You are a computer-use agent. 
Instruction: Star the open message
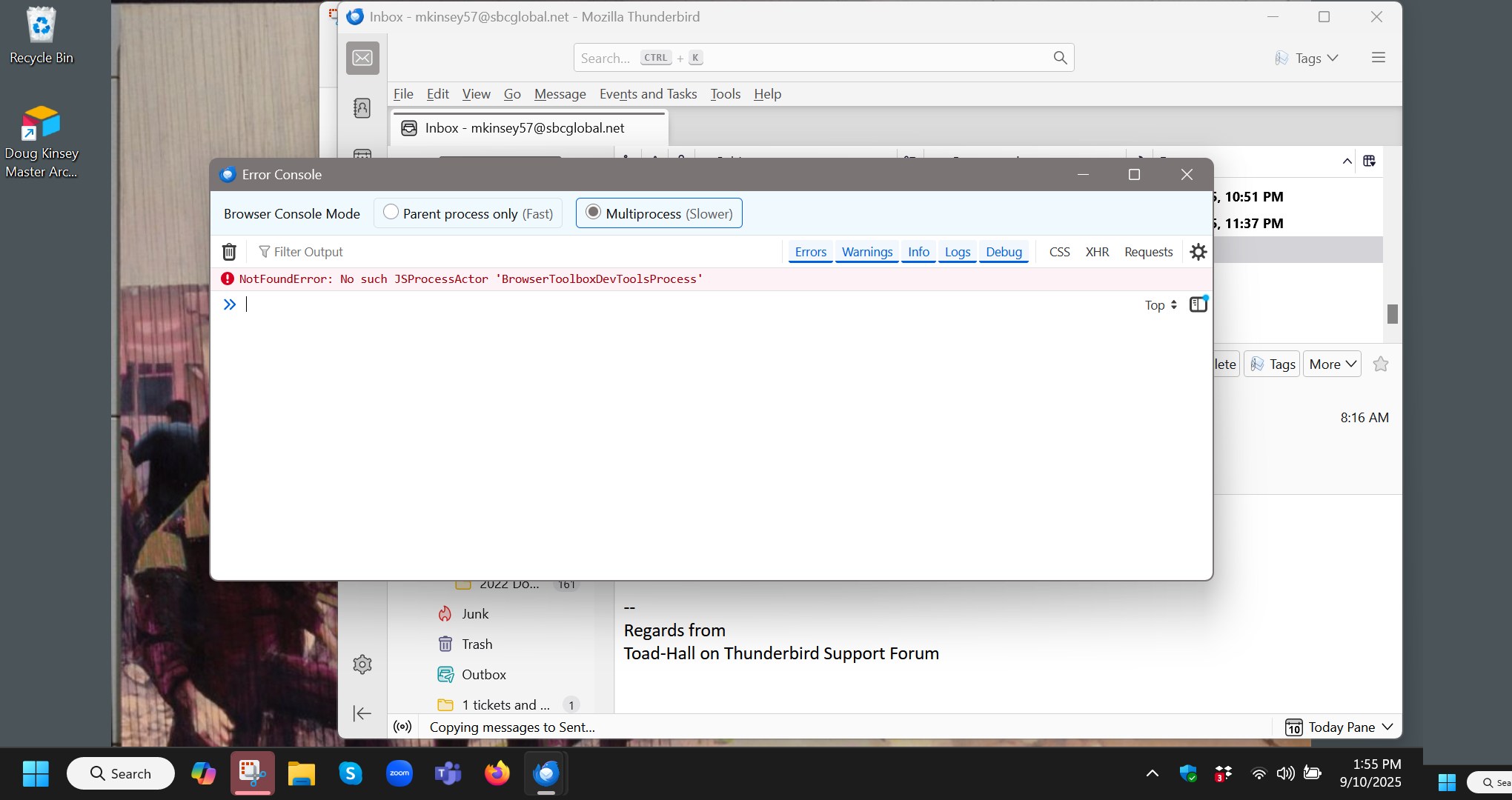coord(1380,364)
